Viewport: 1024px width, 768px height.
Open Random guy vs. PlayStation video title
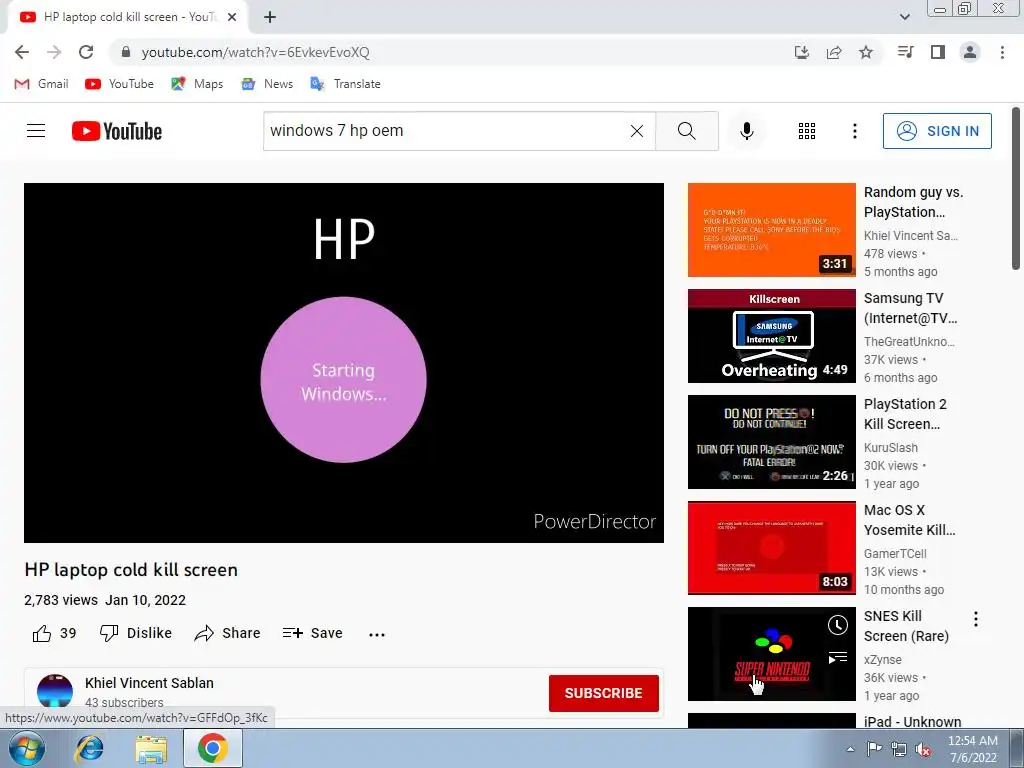(913, 202)
